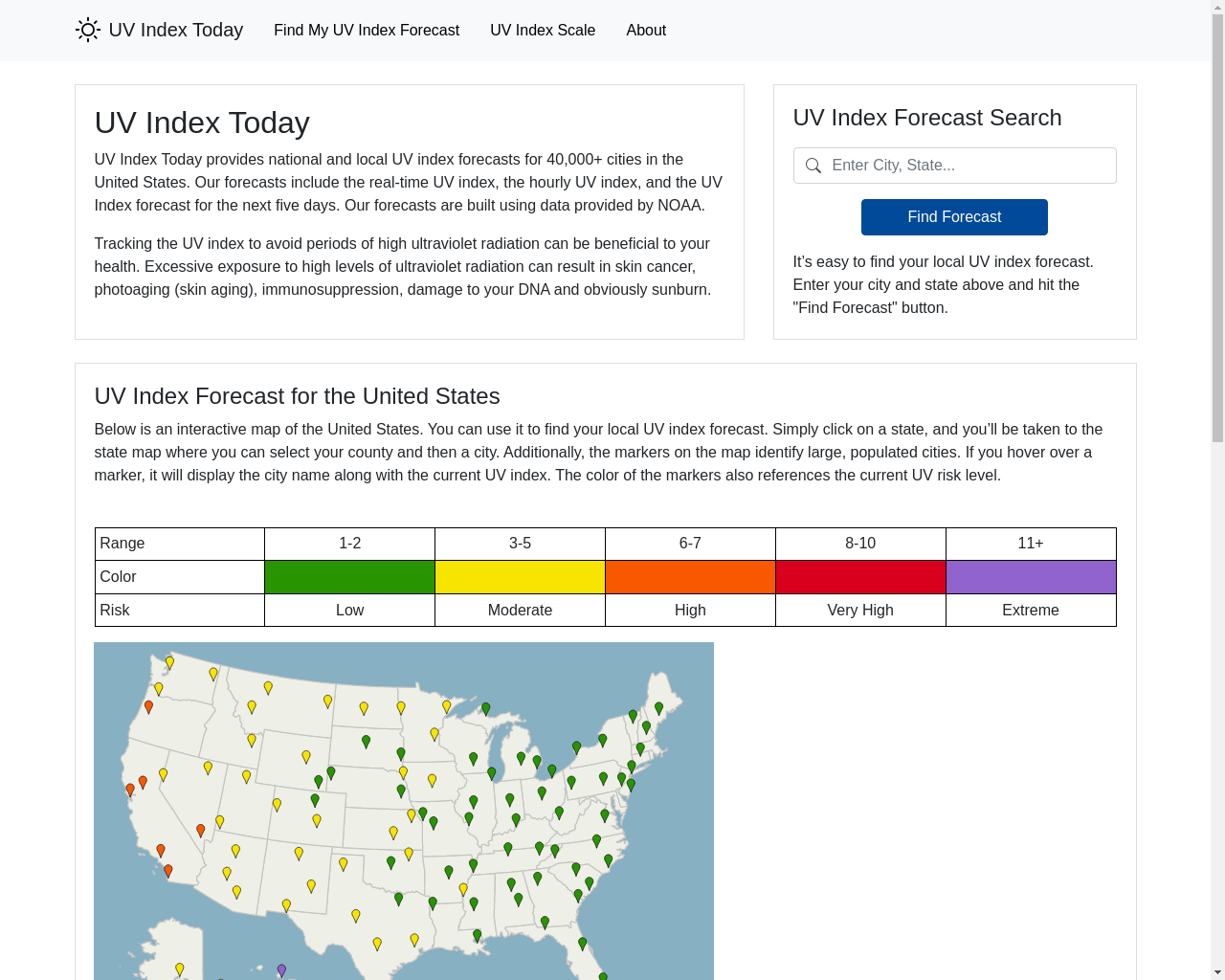Click the sun logo icon in header
The image size is (1225, 980).
click(x=88, y=30)
